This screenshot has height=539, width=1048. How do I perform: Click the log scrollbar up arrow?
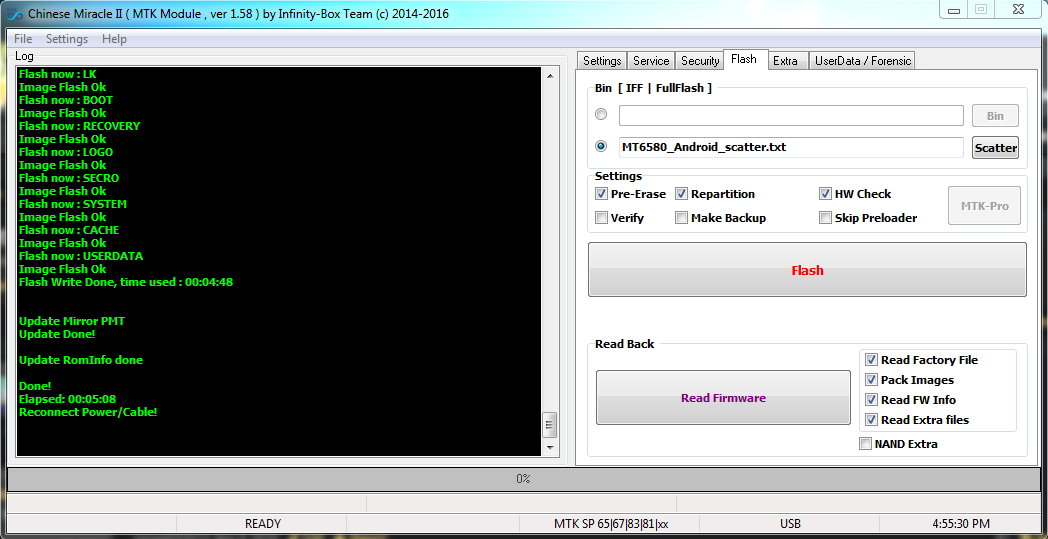click(x=550, y=76)
